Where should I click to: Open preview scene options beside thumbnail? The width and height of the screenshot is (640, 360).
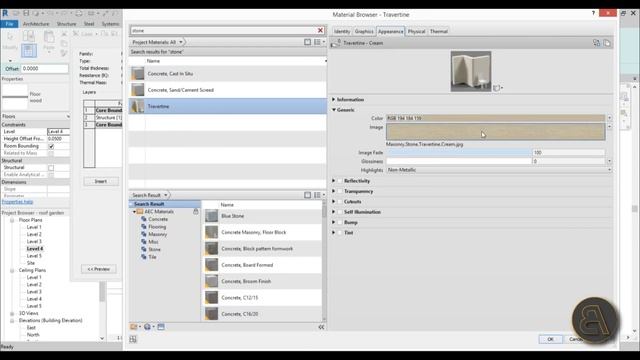click(x=498, y=88)
